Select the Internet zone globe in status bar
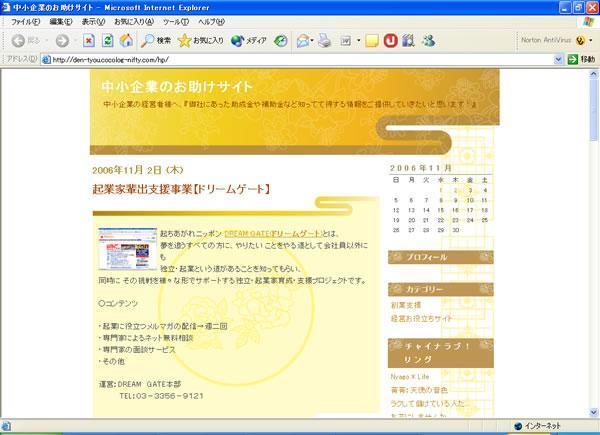Viewport: 600px width, 435px height. (518, 426)
